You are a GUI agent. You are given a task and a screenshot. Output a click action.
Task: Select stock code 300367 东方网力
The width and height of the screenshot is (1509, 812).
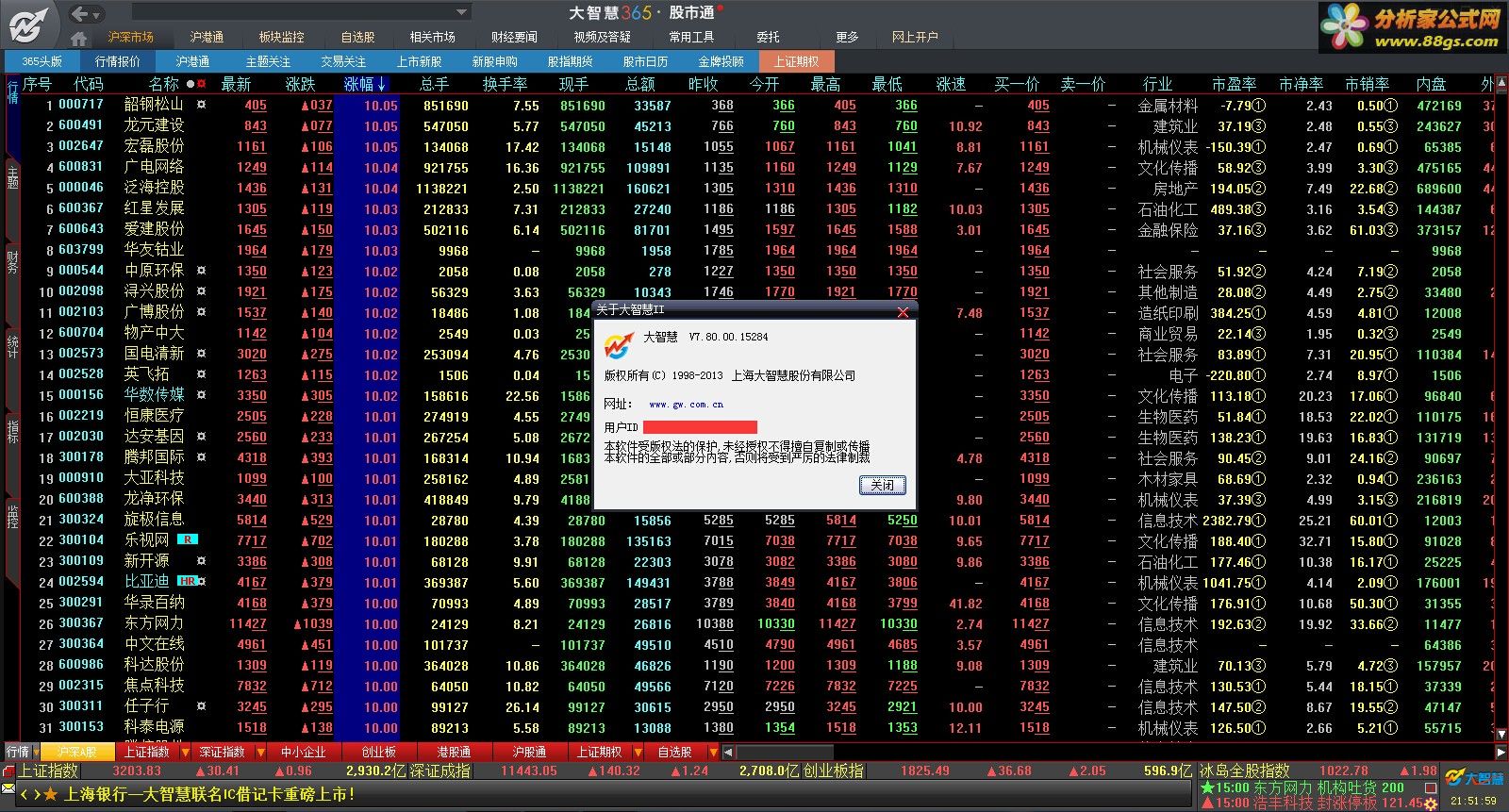81,623
